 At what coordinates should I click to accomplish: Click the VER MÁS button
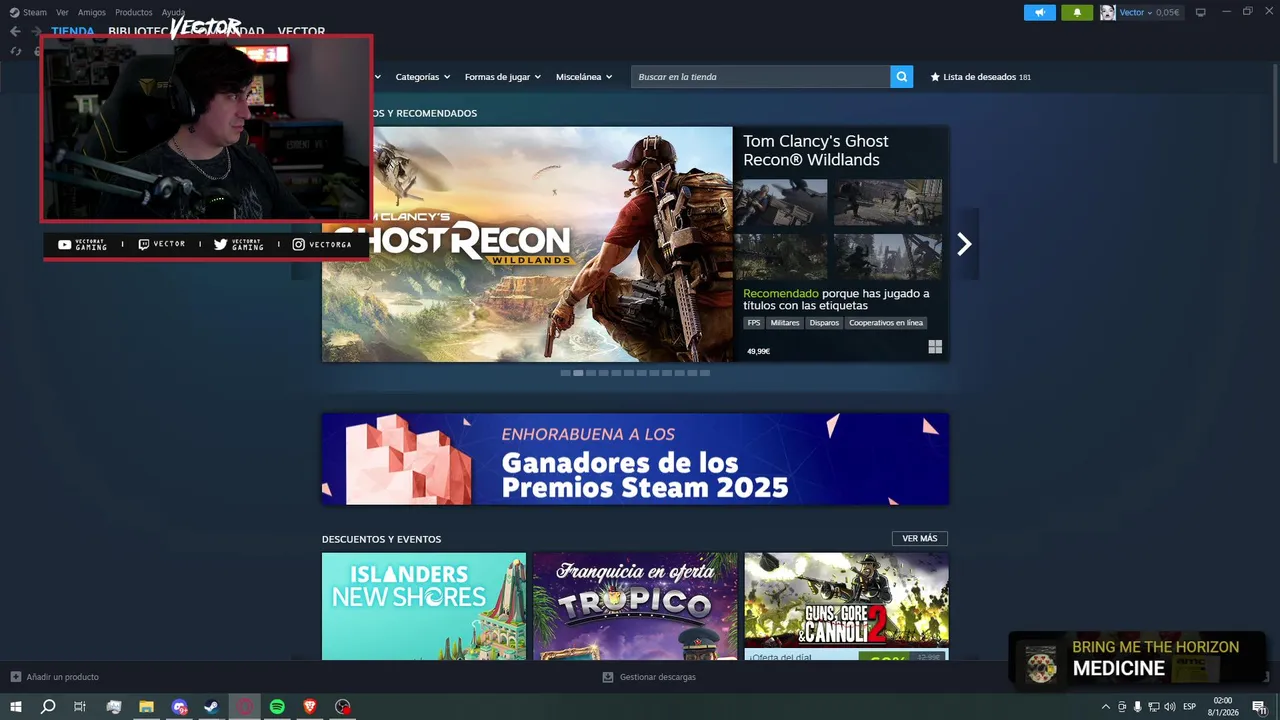point(920,539)
